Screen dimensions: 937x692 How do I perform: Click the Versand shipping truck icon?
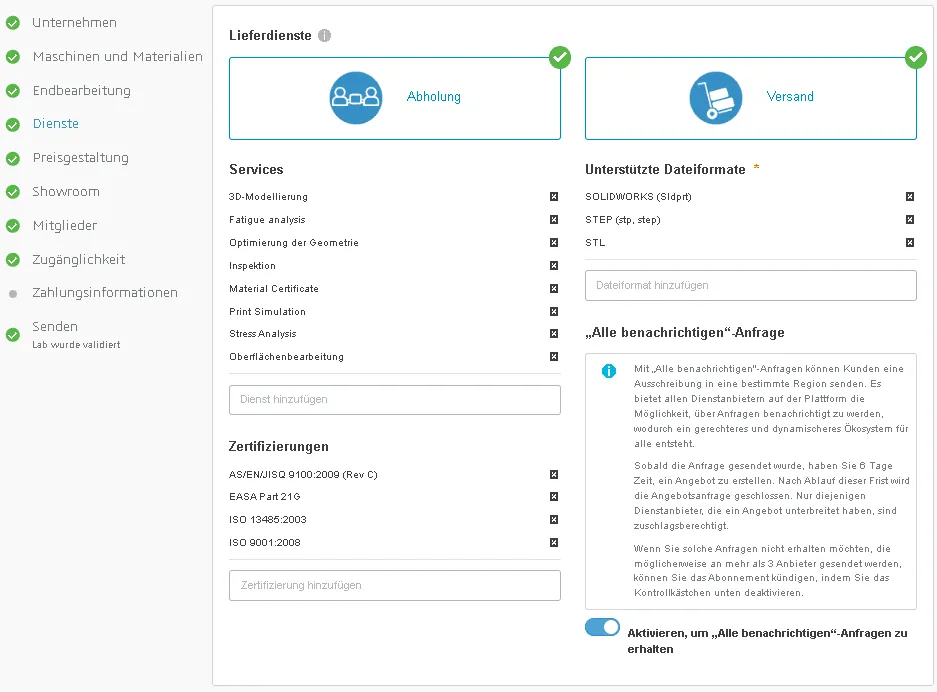714,96
